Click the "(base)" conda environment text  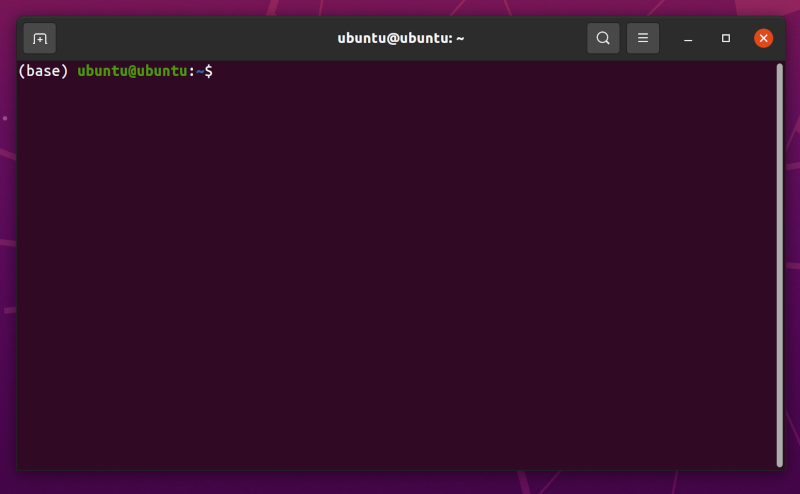tap(43, 71)
